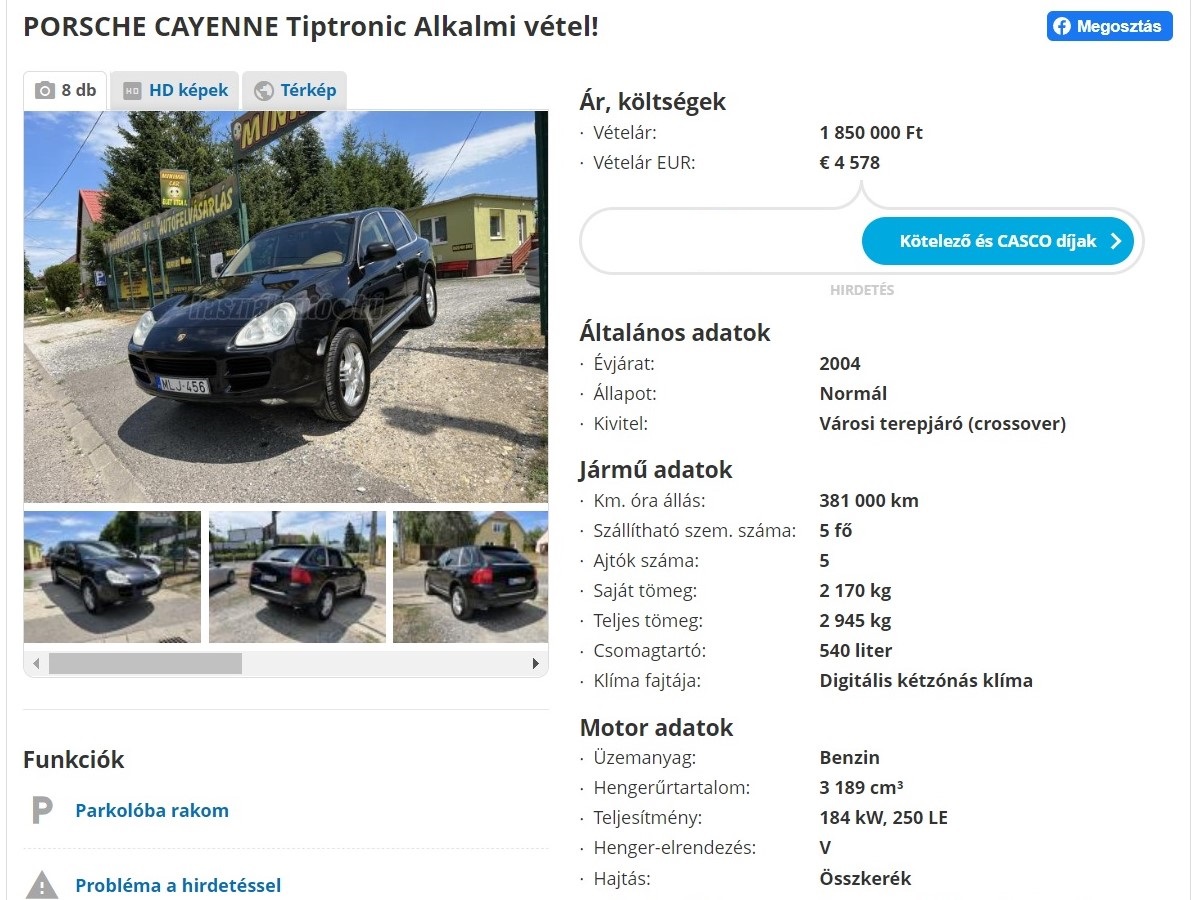Viewport: 1200px width, 900px height.
Task: Open the Térkép tab
Action: tap(294, 90)
